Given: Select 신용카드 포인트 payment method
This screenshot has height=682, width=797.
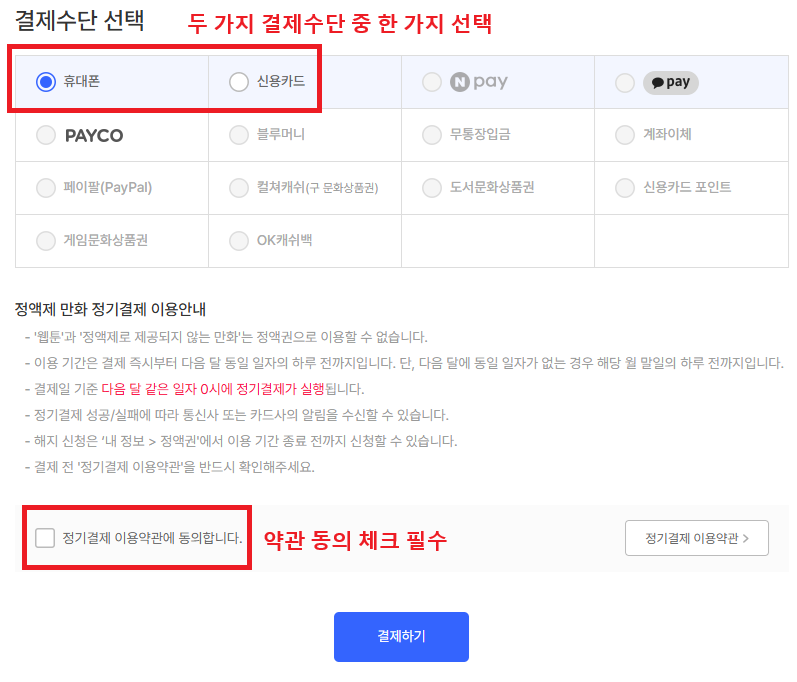Looking at the screenshot, I should 625,187.
